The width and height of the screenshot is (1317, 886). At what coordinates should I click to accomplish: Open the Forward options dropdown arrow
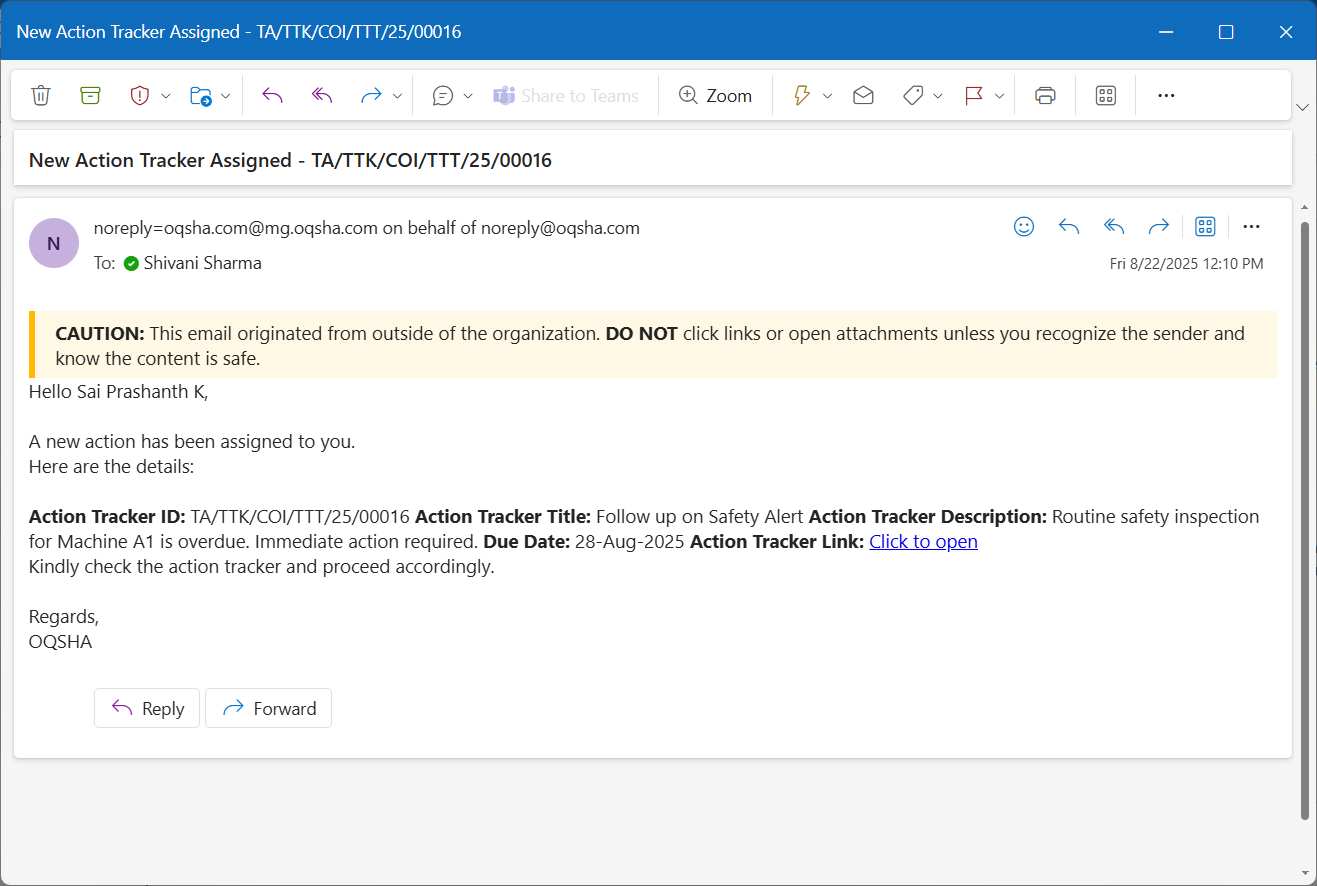397,96
